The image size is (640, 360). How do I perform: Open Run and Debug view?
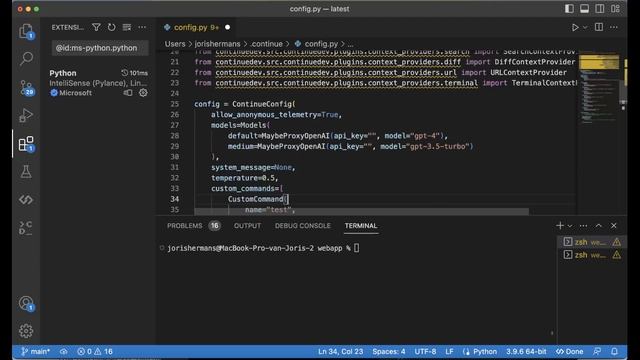point(26,115)
